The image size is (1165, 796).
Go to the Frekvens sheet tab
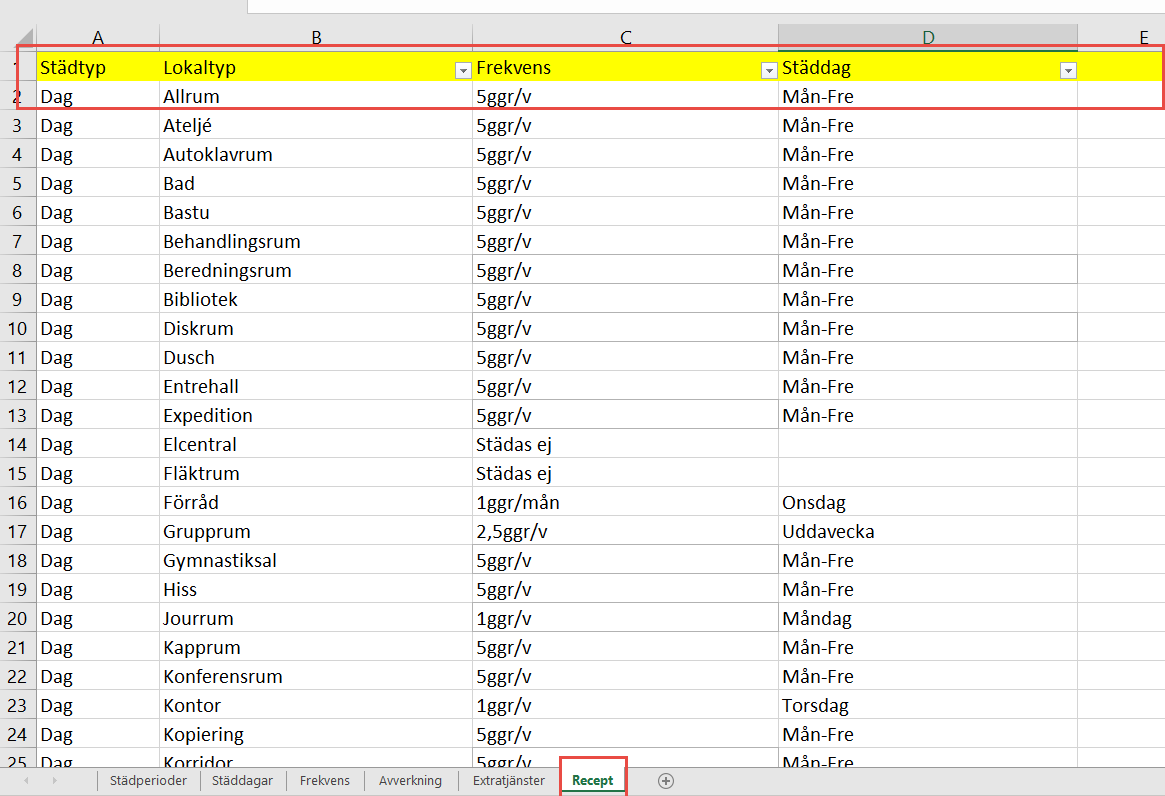pos(325,781)
